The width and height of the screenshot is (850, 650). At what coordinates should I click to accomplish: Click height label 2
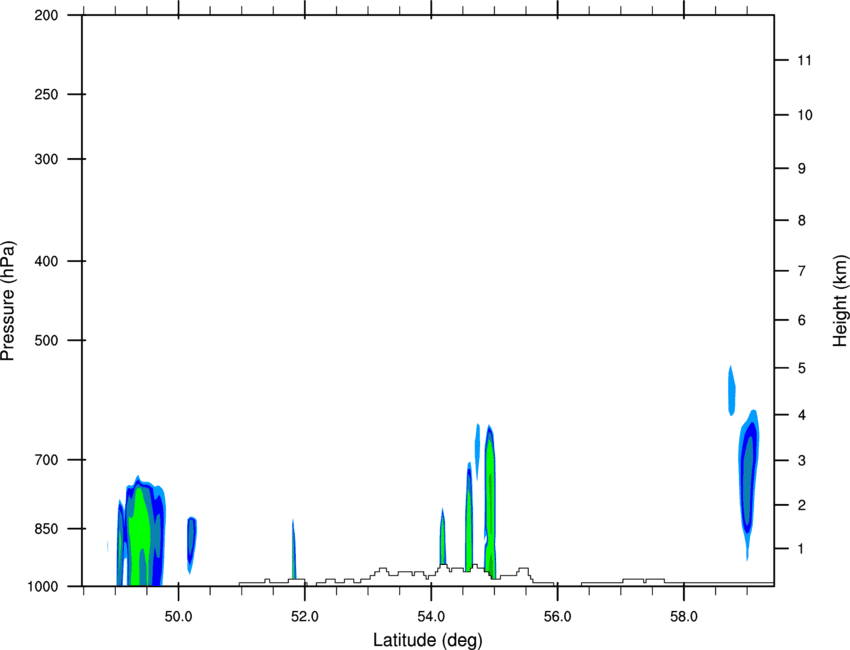pos(801,505)
